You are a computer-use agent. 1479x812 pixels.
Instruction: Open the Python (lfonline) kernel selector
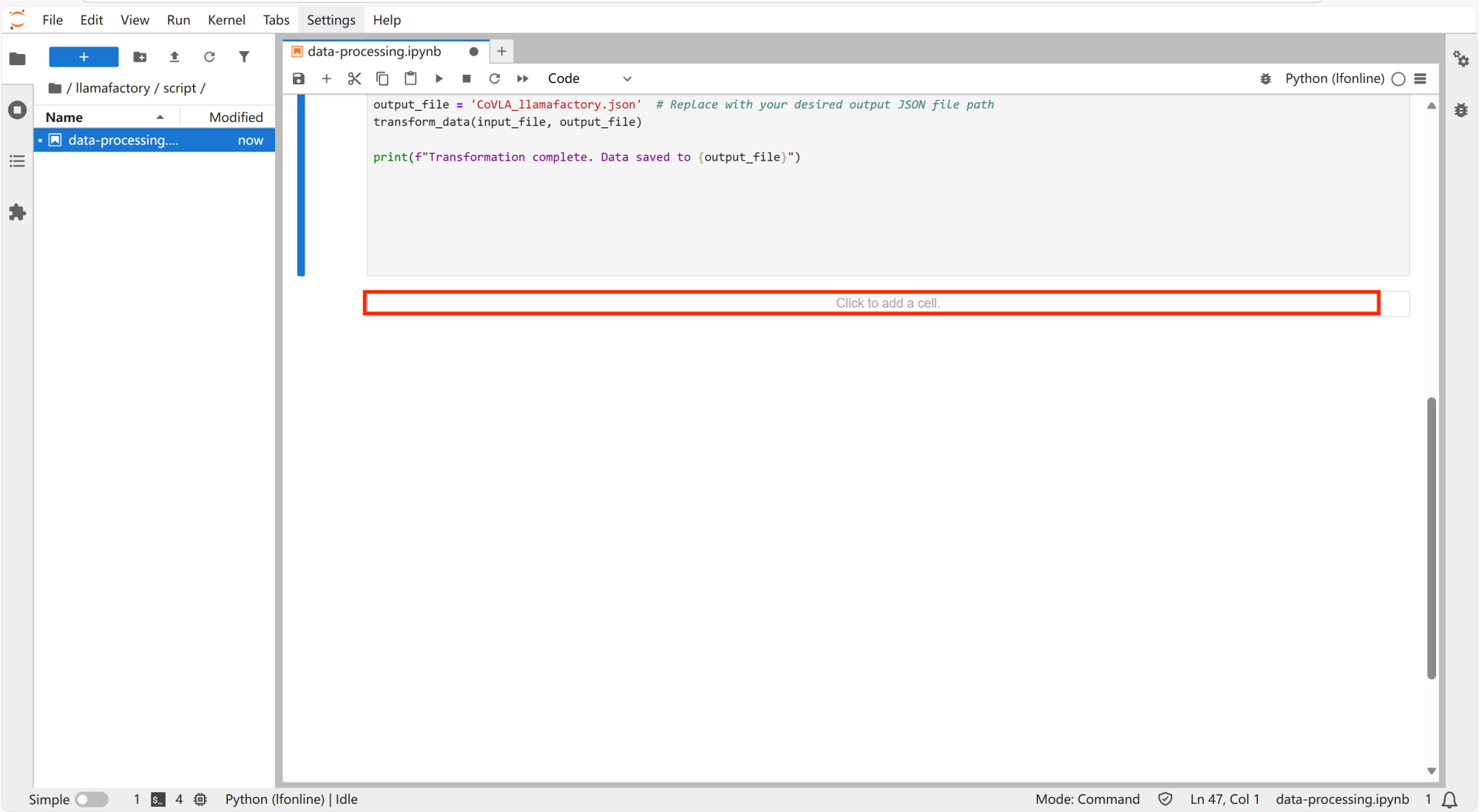(x=1334, y=78)
